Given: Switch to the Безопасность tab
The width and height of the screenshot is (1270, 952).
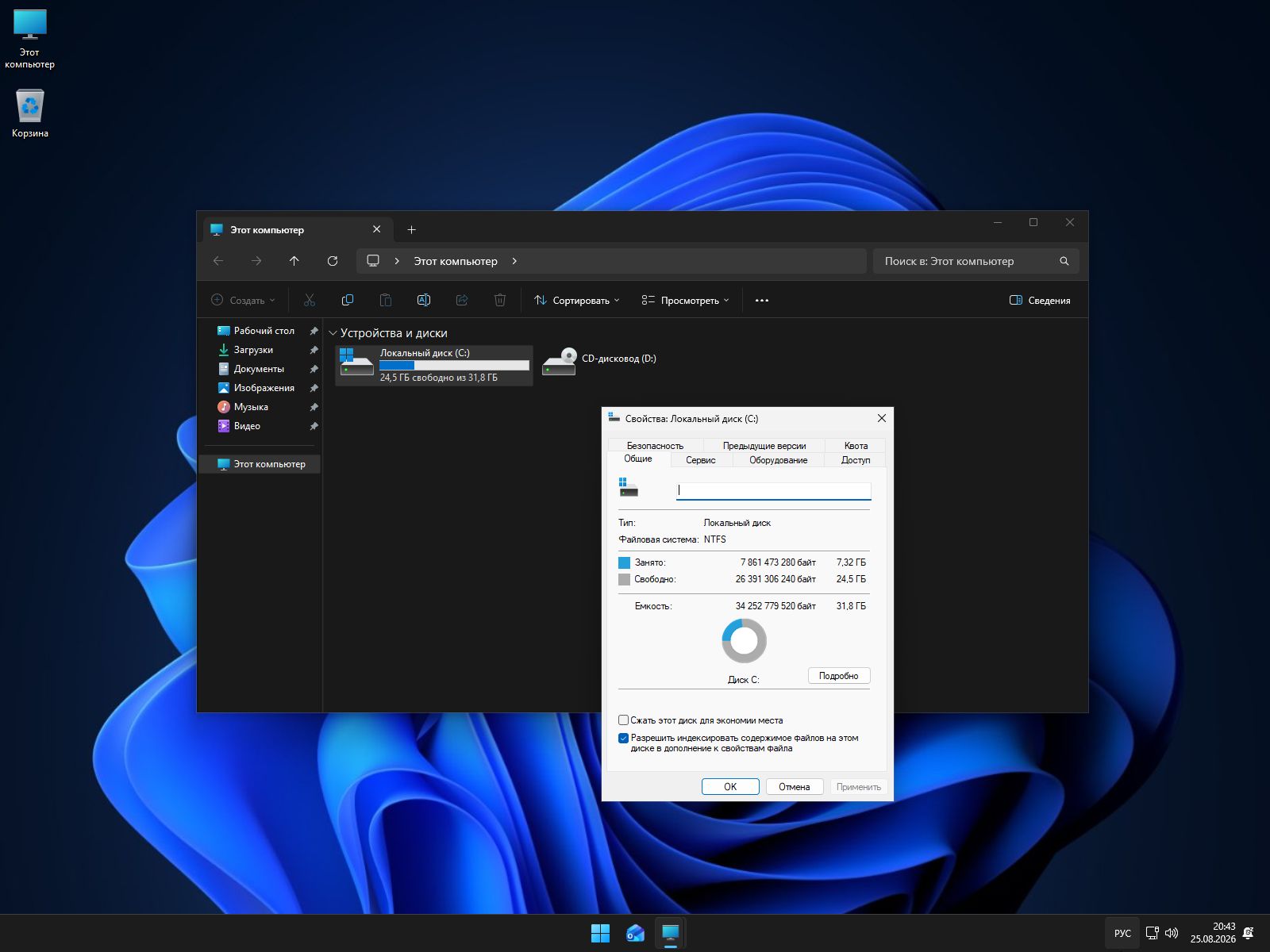Looking at the screenshot, I should tap(655, 446).
